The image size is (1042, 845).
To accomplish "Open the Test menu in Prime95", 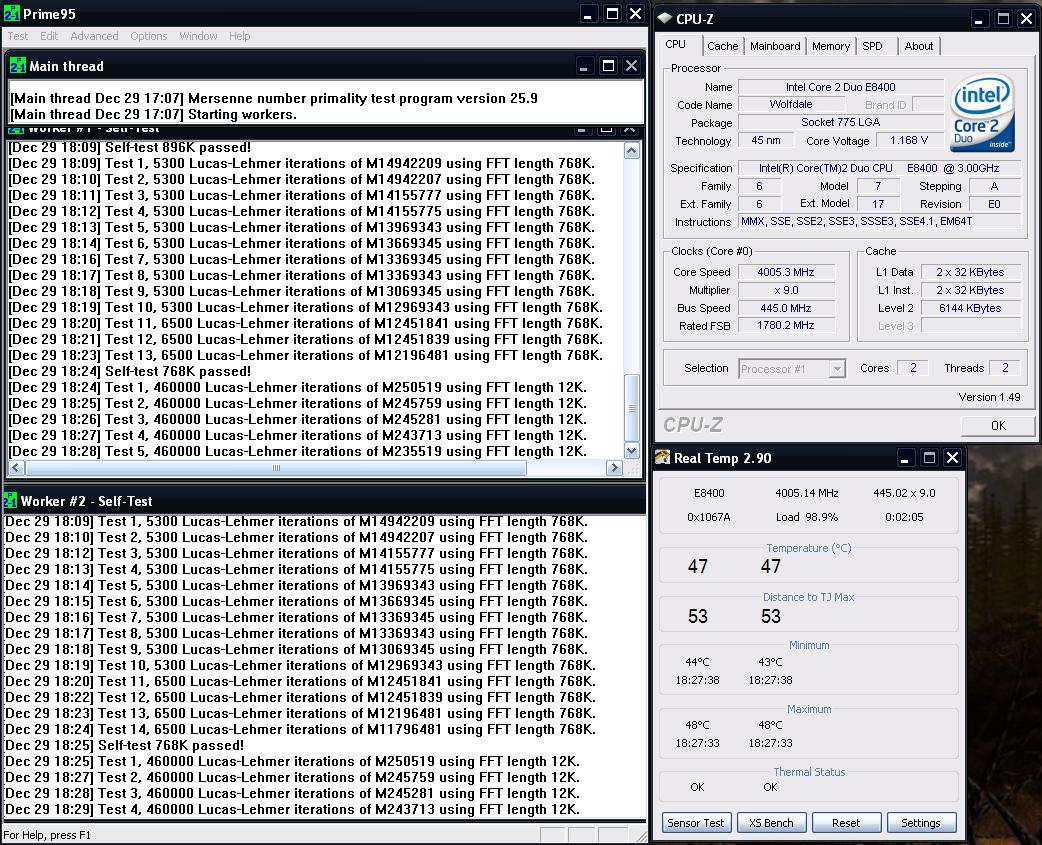I will point(18,36).
